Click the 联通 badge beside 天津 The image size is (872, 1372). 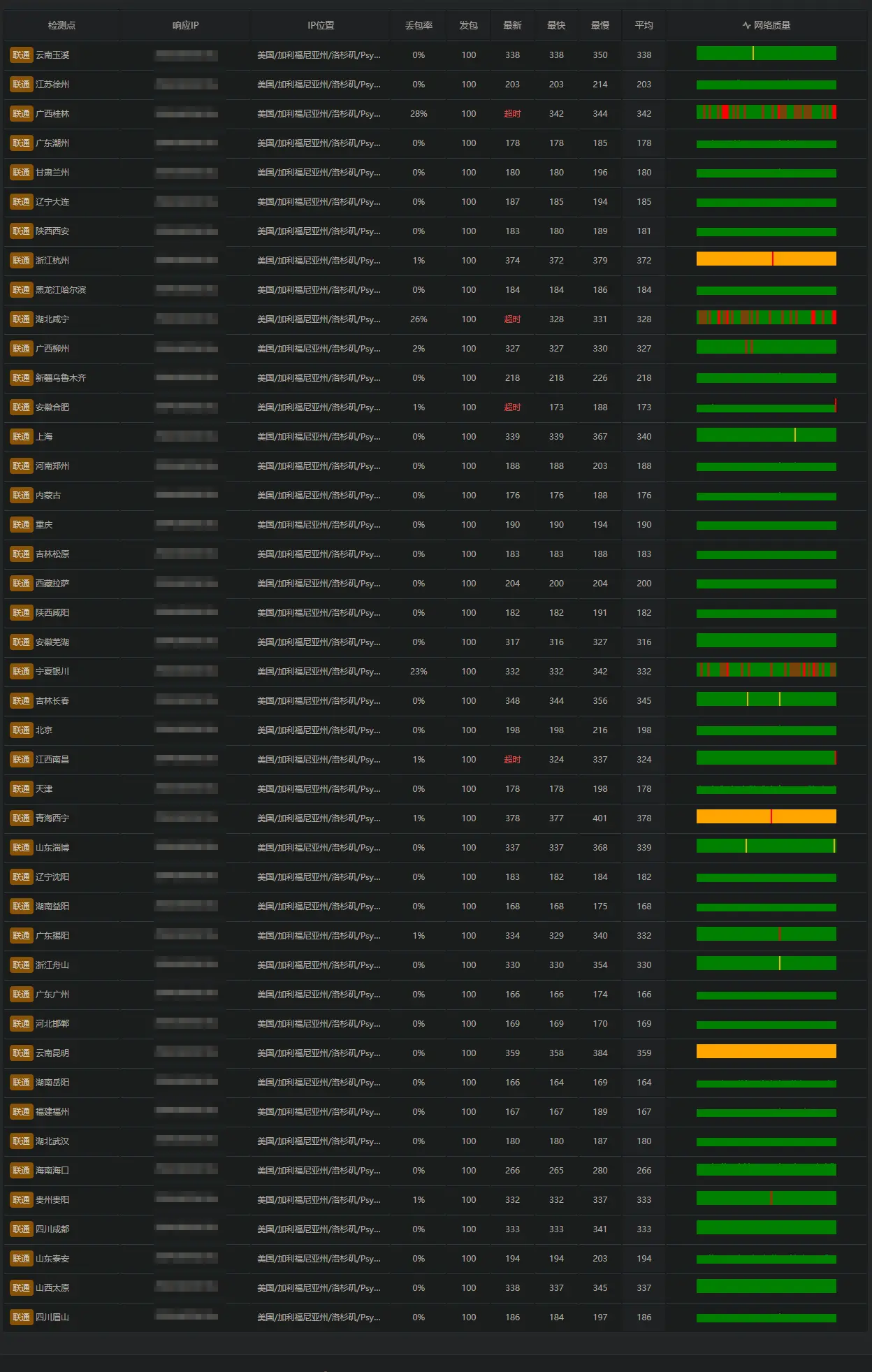(x=21, y=789)
